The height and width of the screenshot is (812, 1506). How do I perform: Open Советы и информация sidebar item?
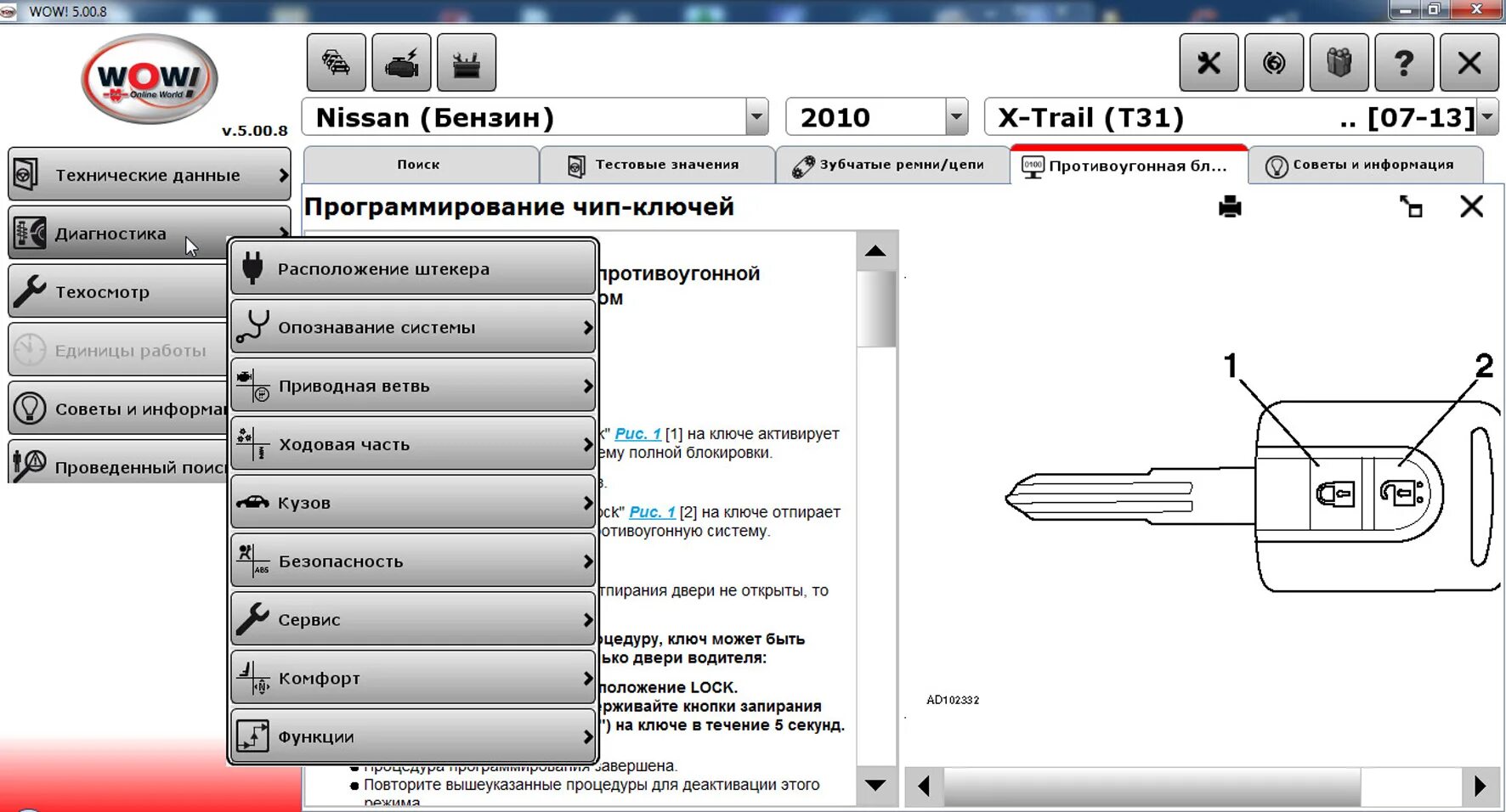point(119,409)
